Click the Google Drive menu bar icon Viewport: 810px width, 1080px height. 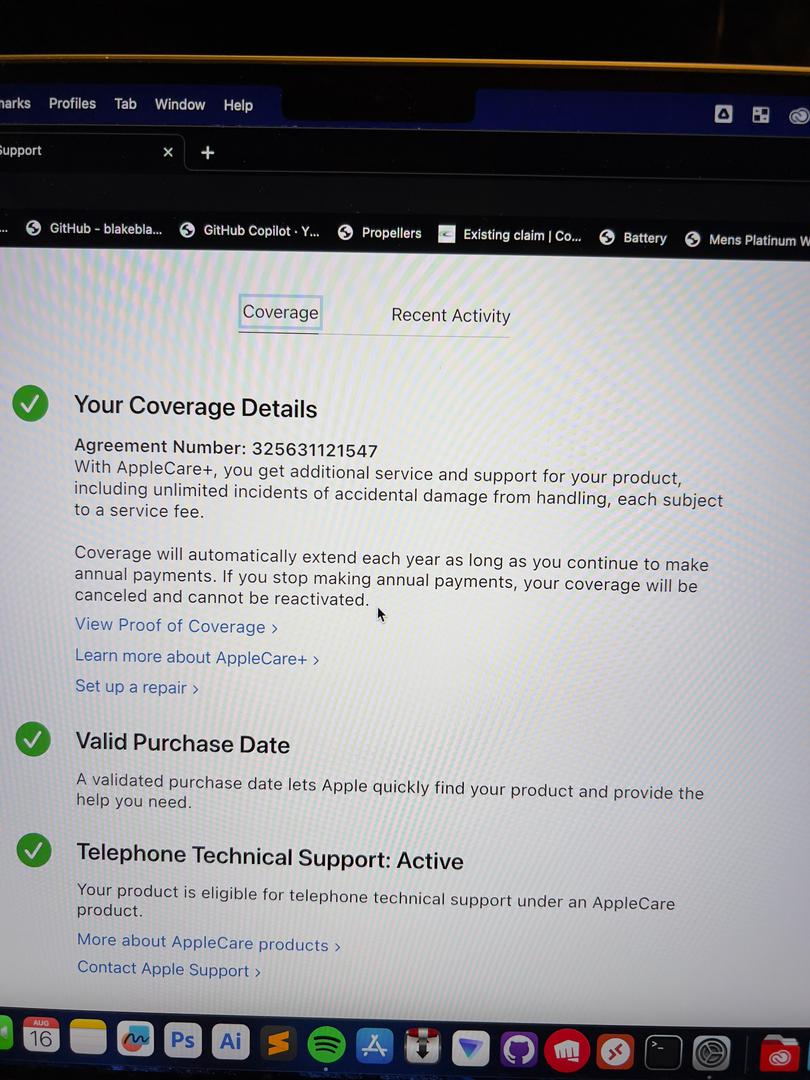(723, 114)
